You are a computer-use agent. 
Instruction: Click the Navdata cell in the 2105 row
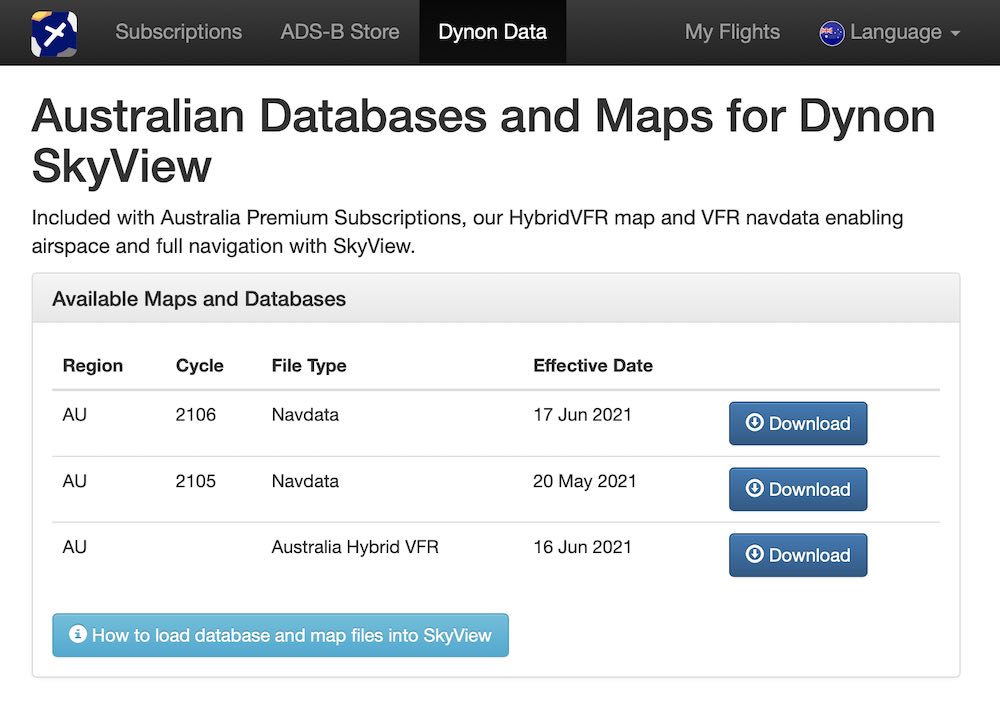[305, 481]
